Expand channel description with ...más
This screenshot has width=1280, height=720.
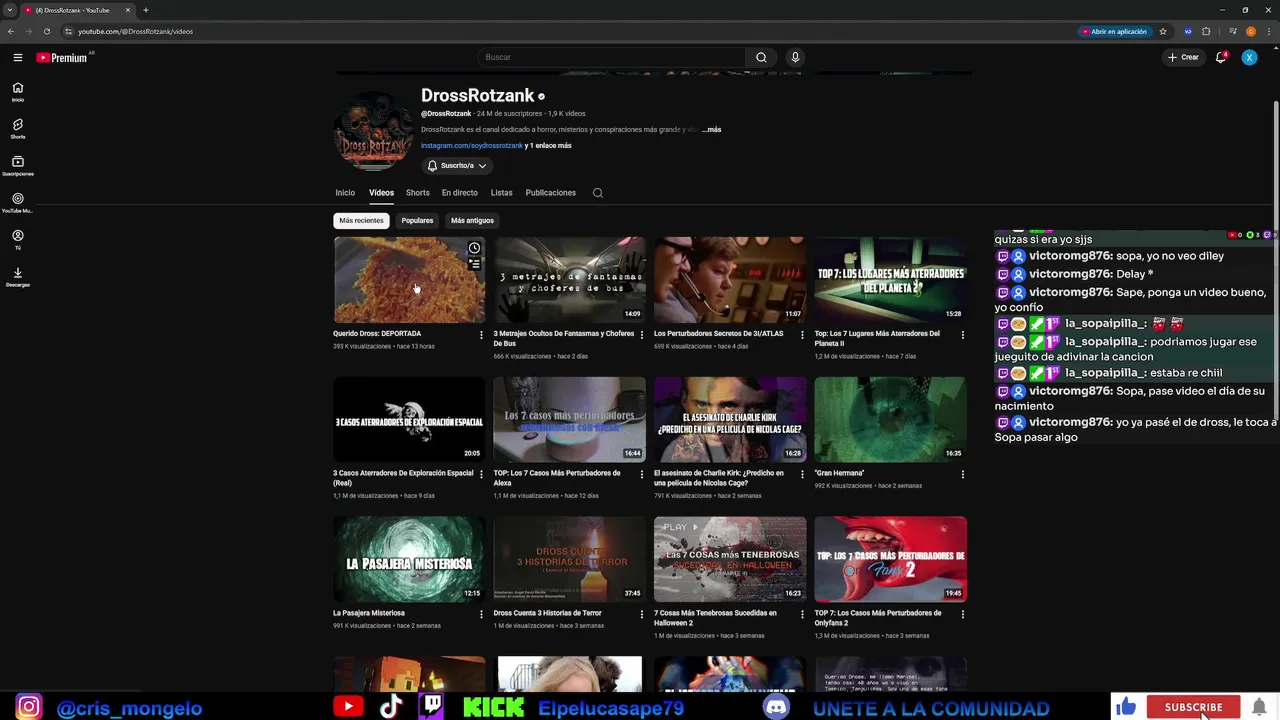pos(711,130)
